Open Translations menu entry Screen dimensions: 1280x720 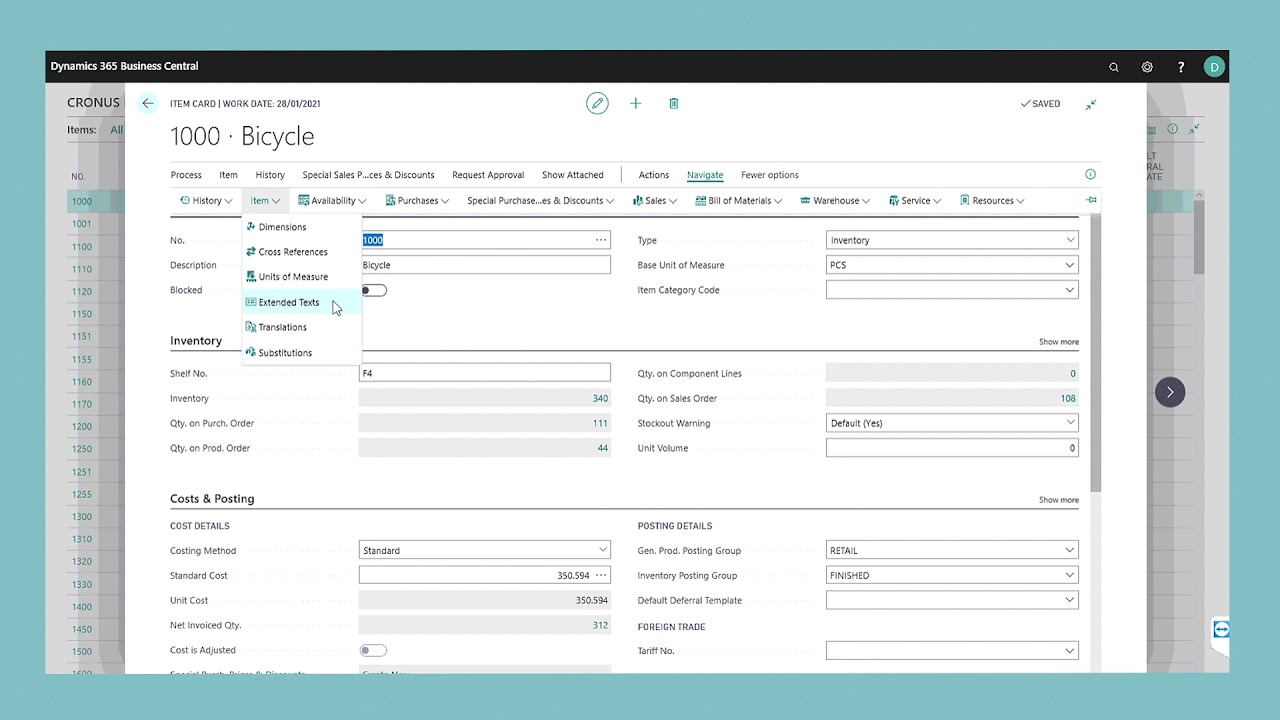301,327
